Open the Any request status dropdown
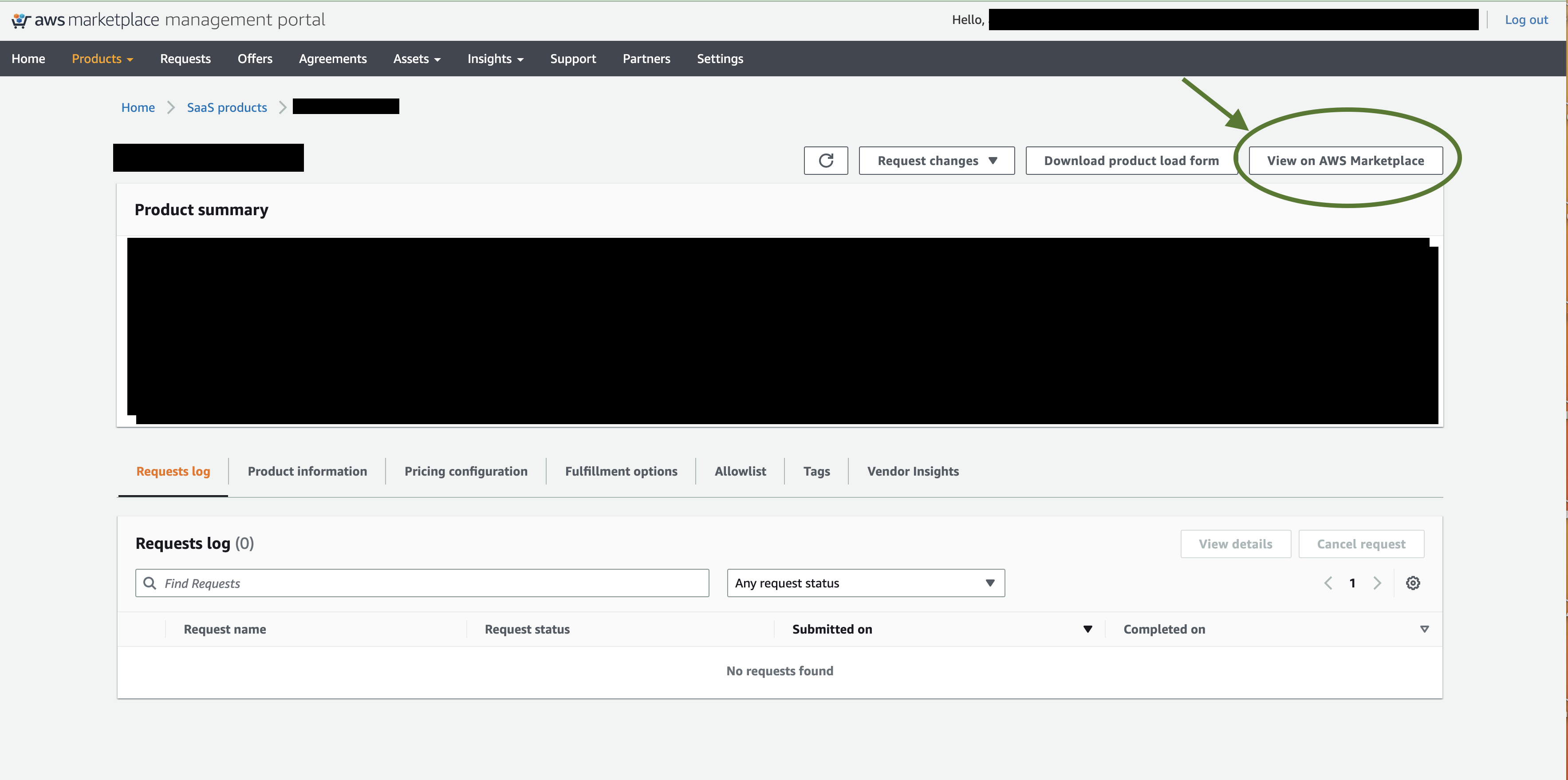 865,583
